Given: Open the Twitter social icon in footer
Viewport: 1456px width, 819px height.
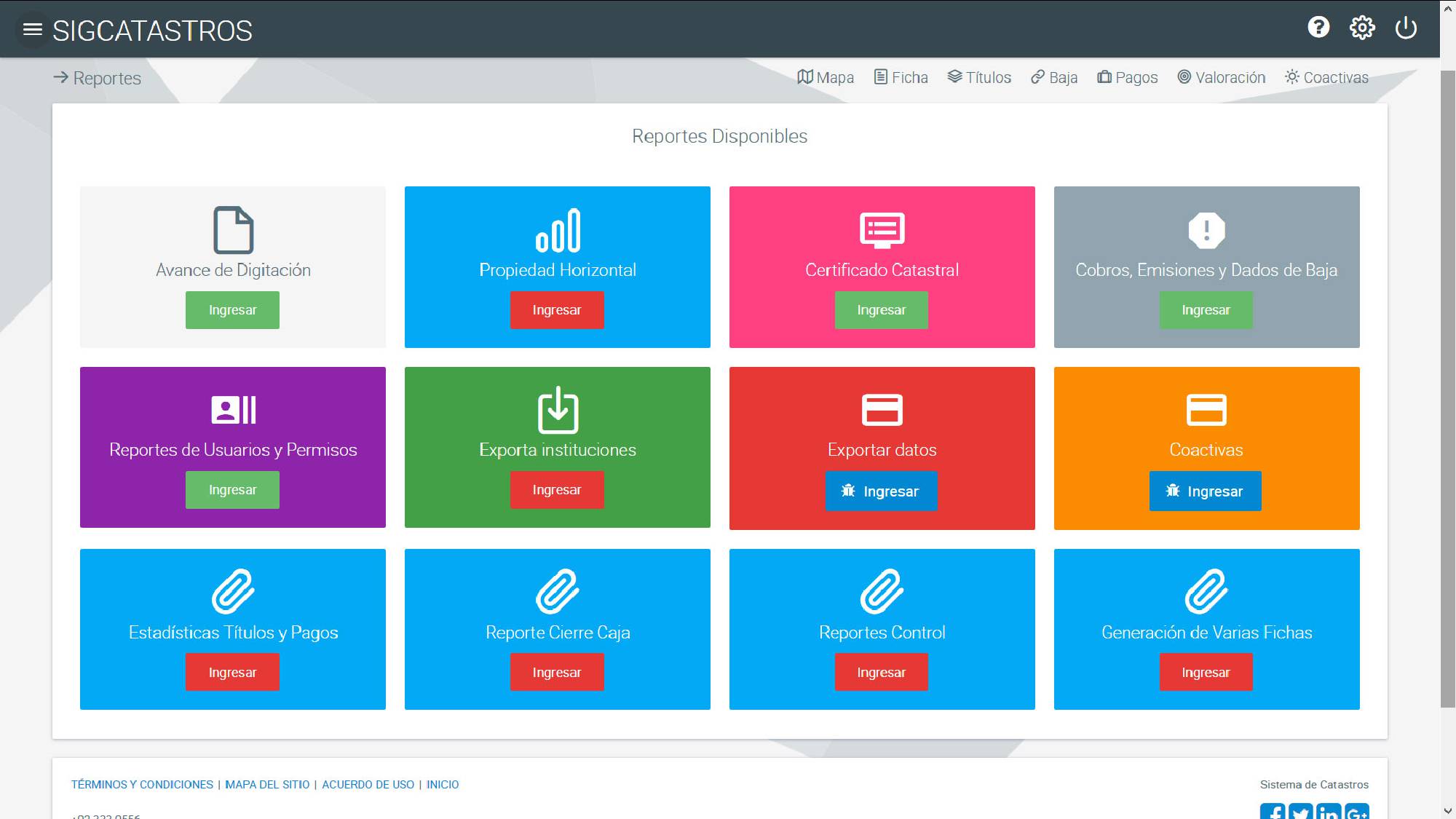Looking at the screenshot, I should point(1300,812).
